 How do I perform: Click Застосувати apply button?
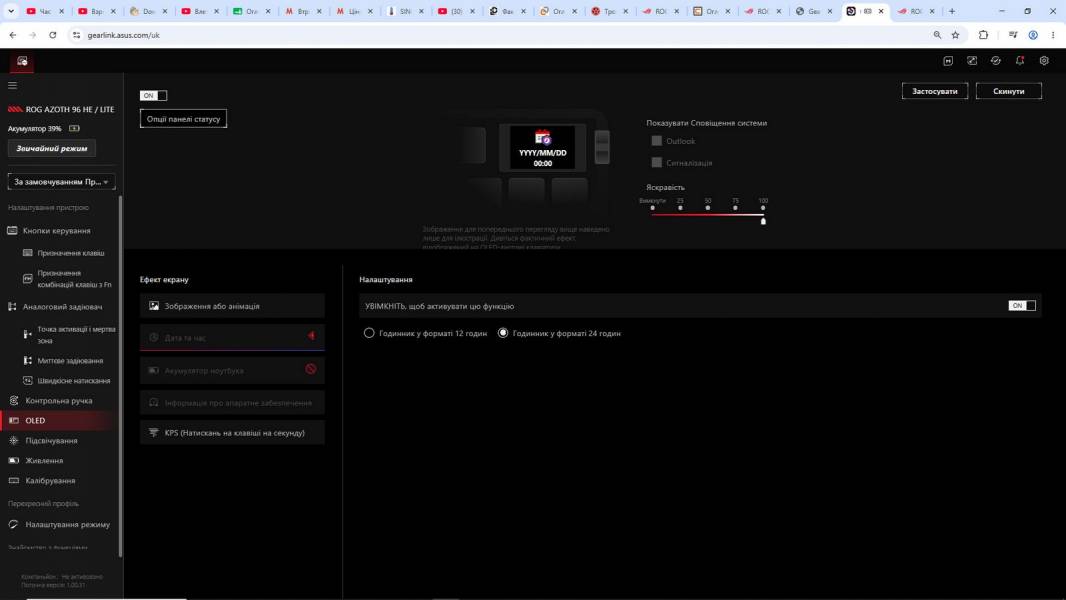[935, 91]
